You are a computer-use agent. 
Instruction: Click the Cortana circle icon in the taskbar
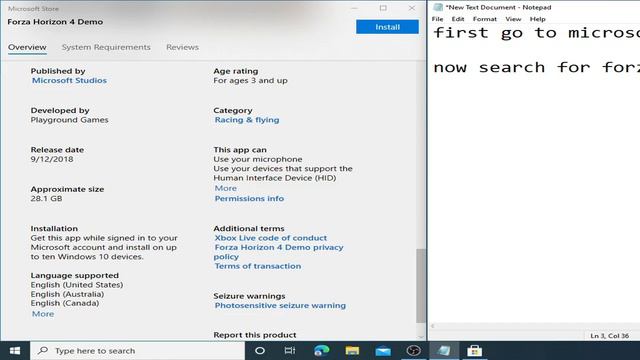[260, 351]
